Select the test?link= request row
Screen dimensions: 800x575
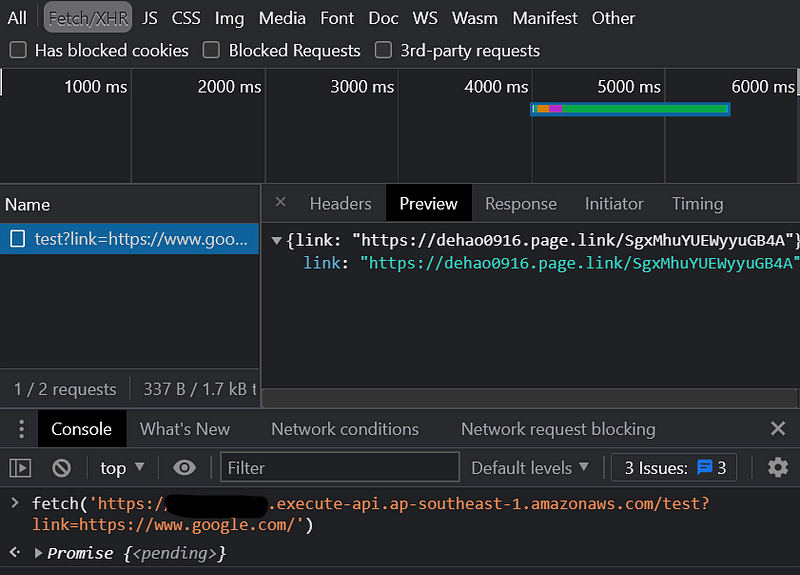click(x=130, y=239)
